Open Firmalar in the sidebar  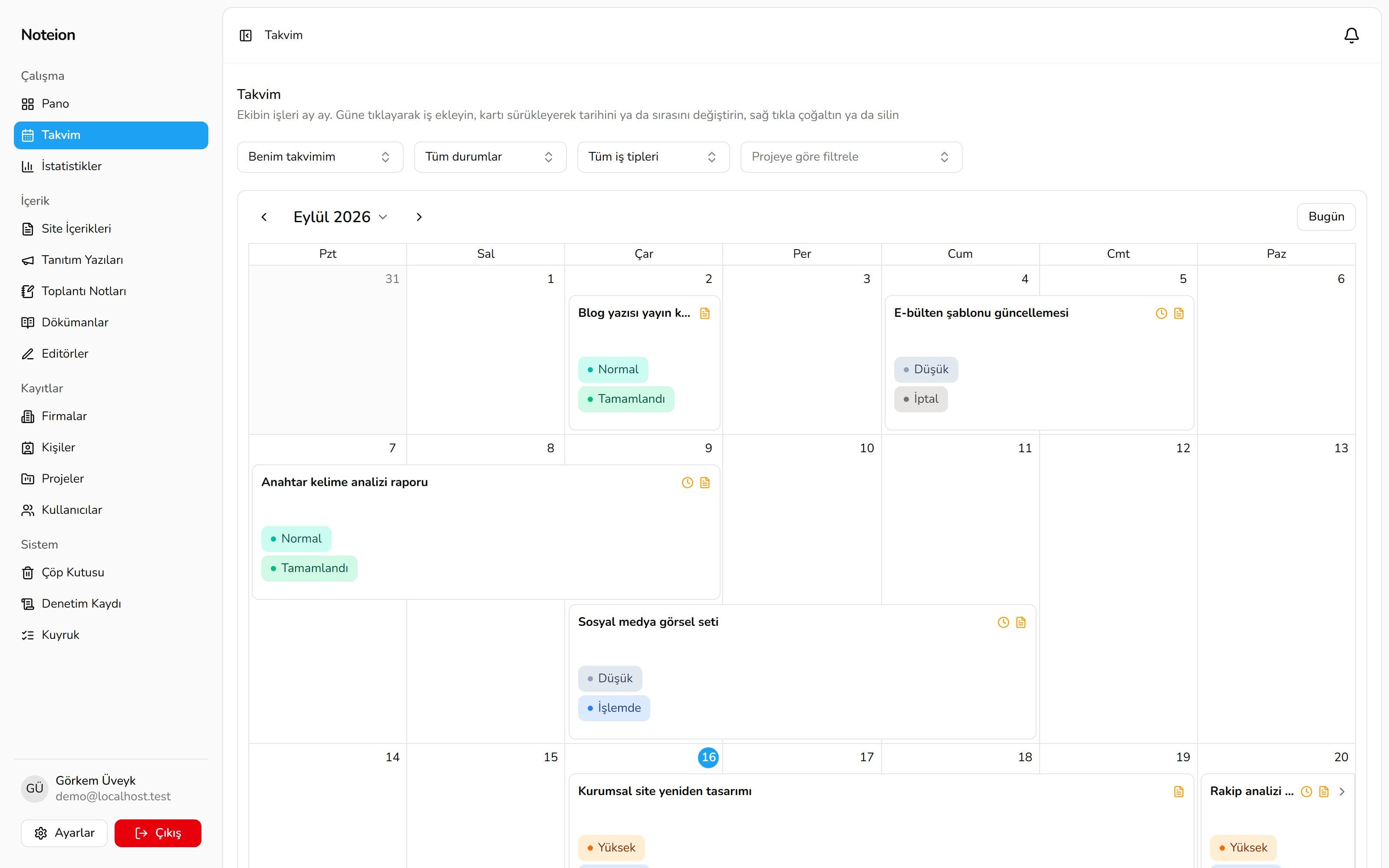click(111, 417)
